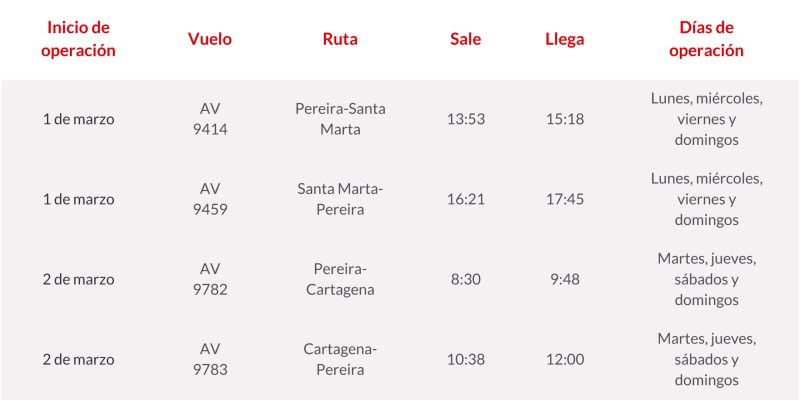Select flight number AV 9459
Viewport: 800px width, 400px height.
(x=210, y=199)
